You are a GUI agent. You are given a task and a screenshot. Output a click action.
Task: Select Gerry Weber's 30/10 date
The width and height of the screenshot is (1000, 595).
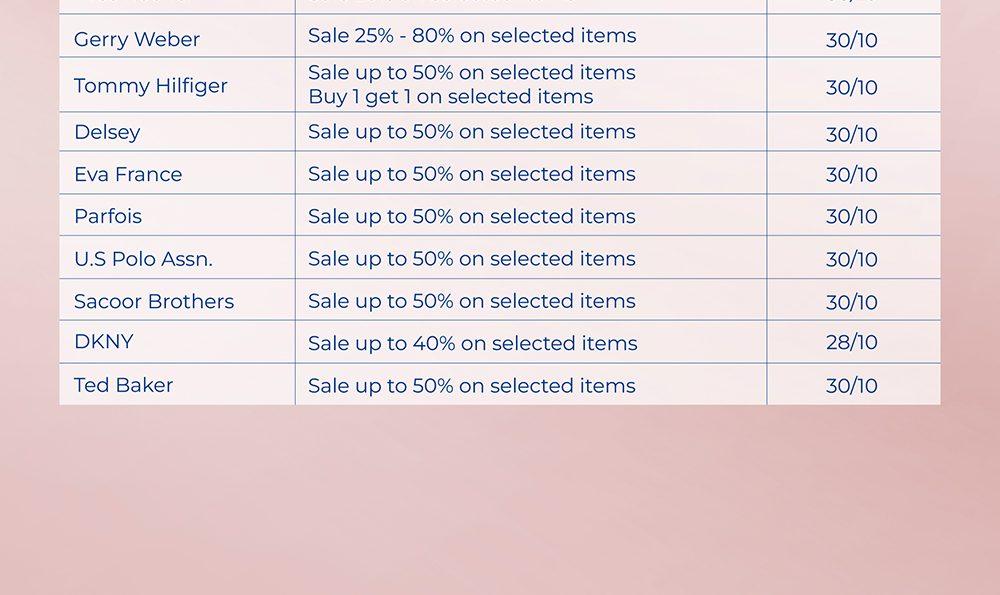pyautogui.click(x=852, y=40)
